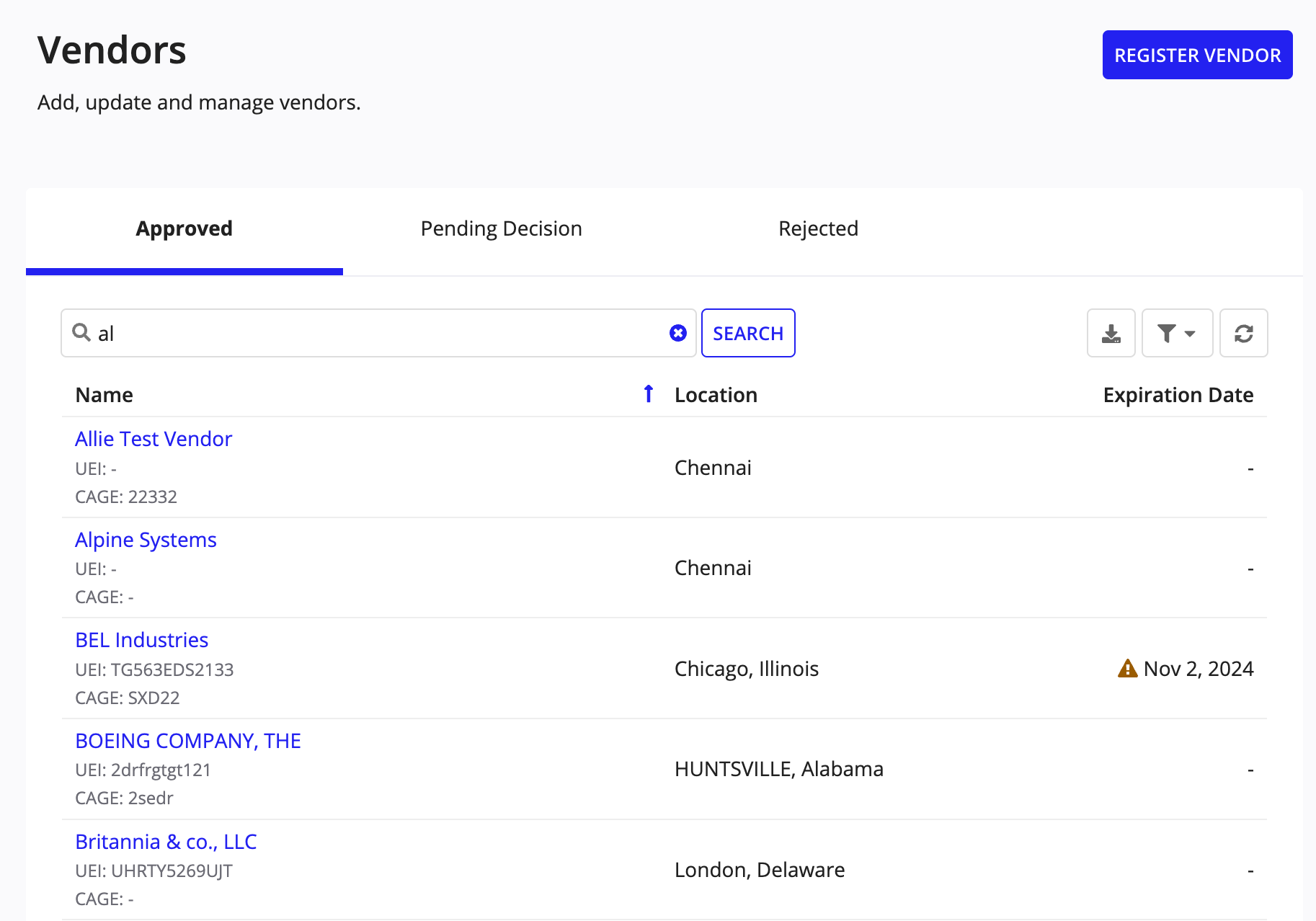1316x921 pixels.
Task: Click Chennai location in Allie Test Vendor row
Action: [713, 468]
